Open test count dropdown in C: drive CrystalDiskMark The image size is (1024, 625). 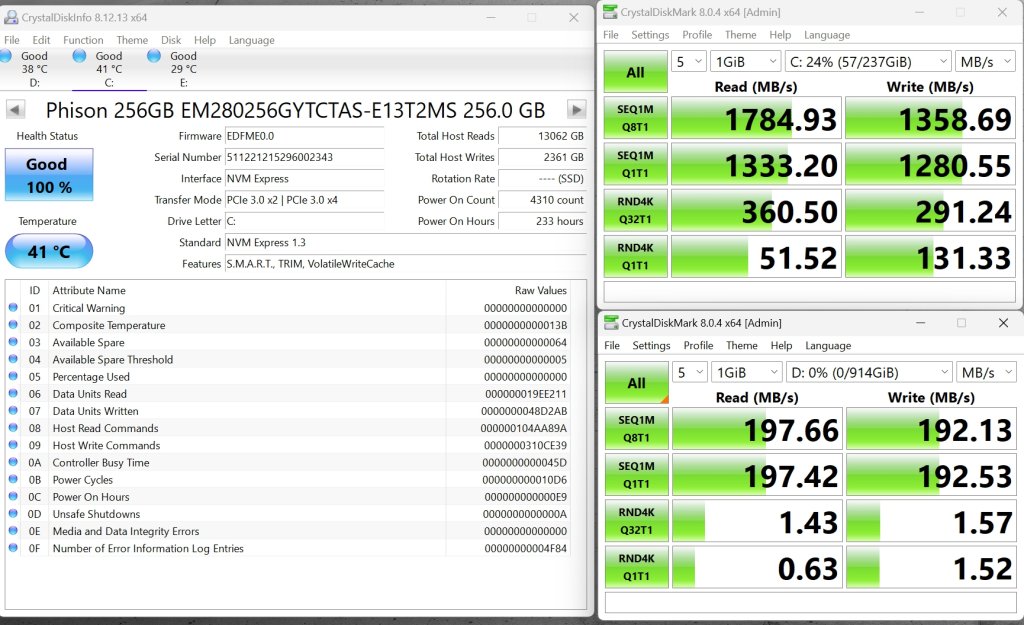(688, 61)
